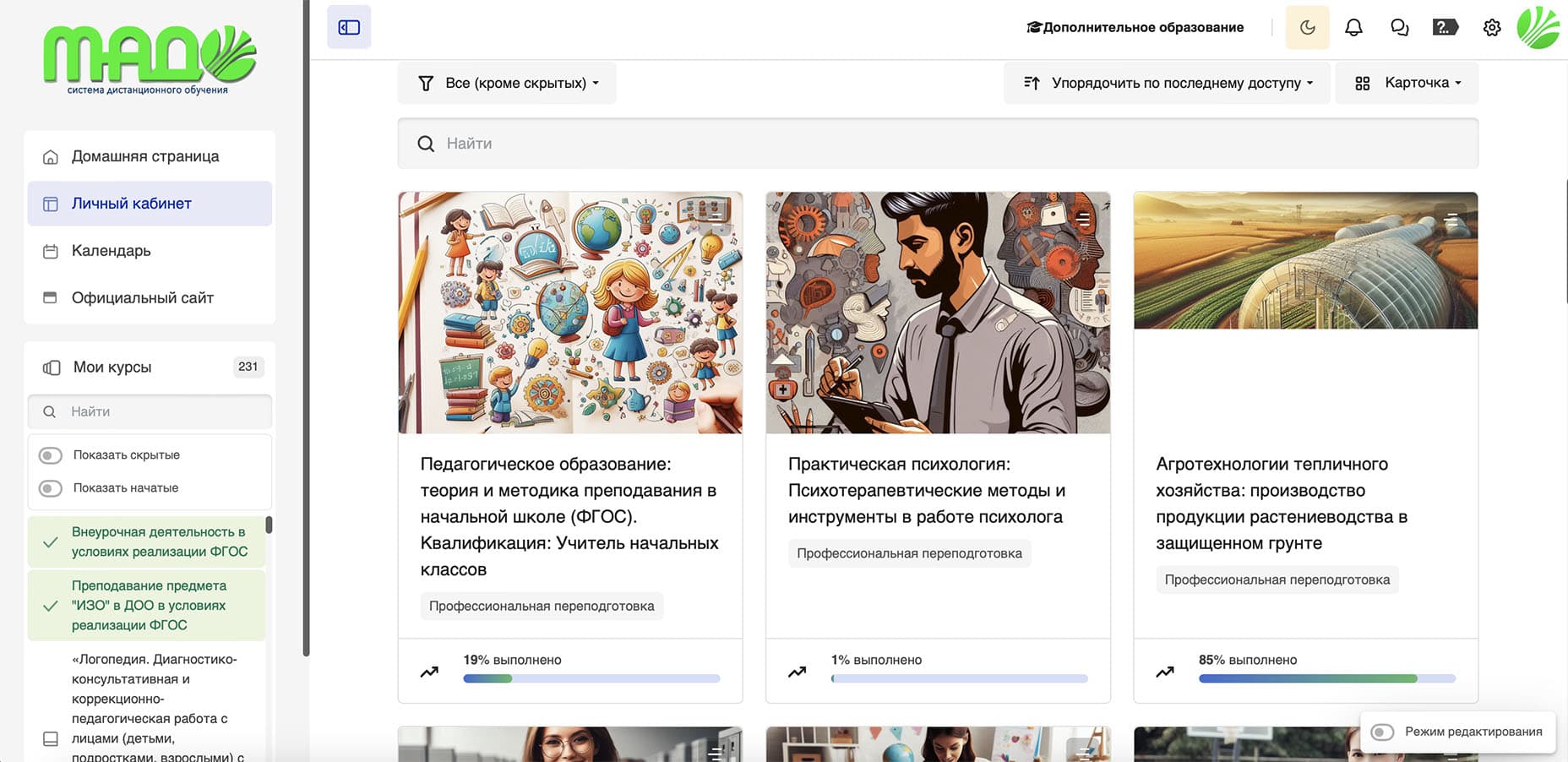Enable Режим редактирования switch
This screenshot has width=1568, height=762.
(1382, 732)
